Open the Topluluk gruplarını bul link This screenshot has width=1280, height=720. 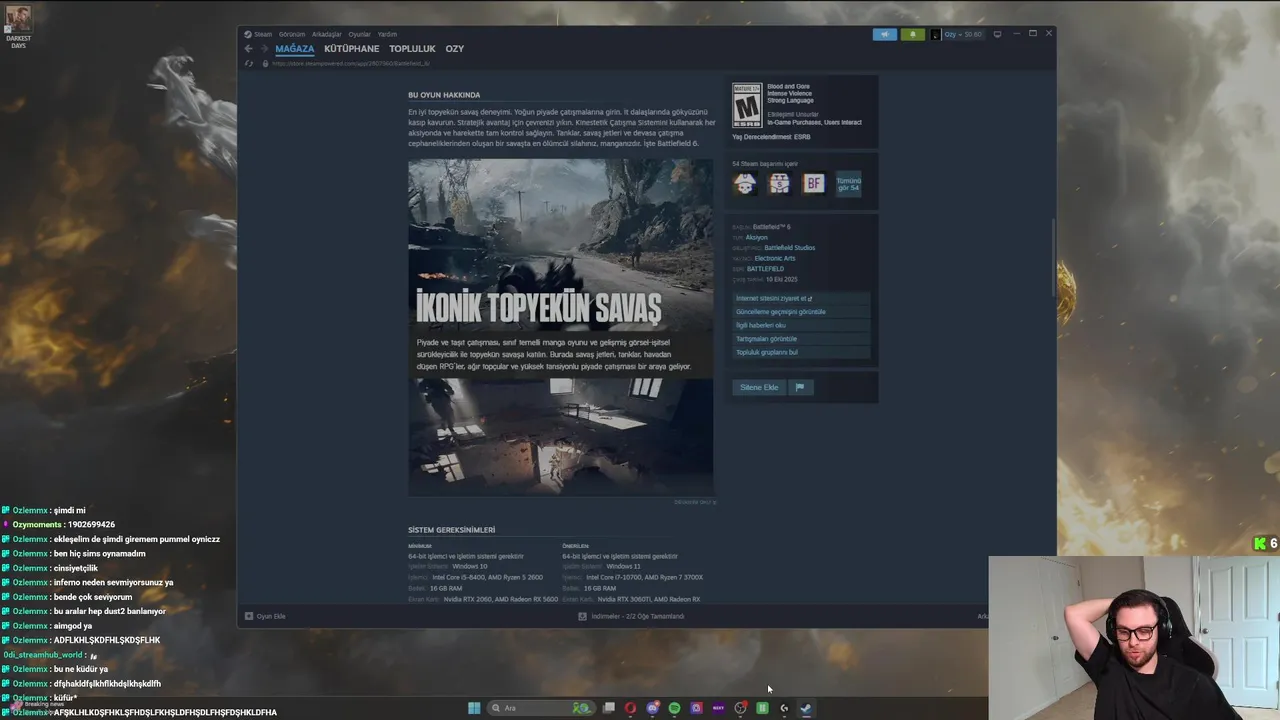tap(801, 352)
